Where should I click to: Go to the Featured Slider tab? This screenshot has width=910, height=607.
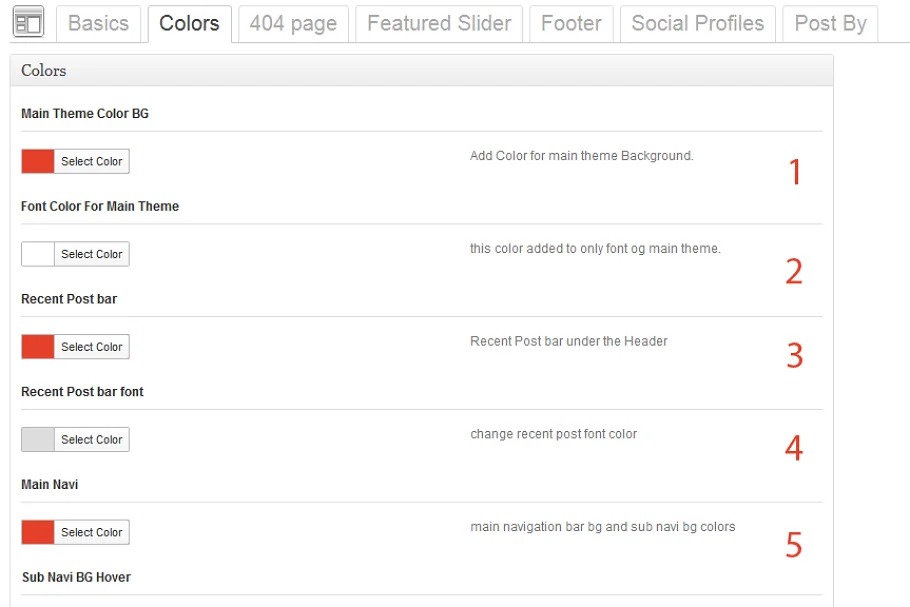(439, 23)
